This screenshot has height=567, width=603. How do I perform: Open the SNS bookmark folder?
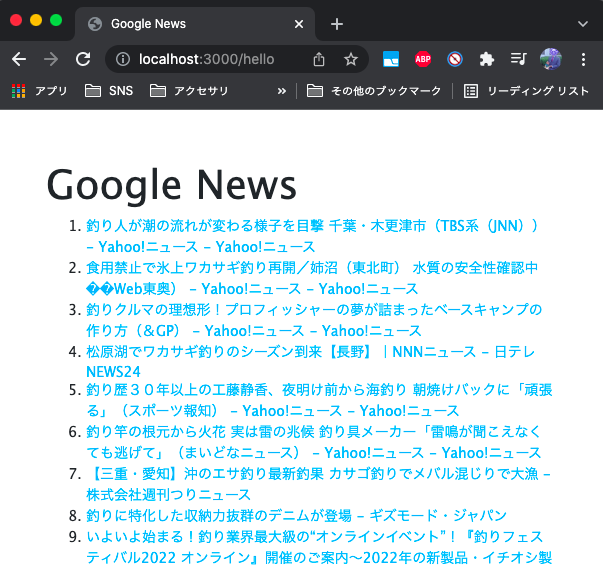click(109, 91)
